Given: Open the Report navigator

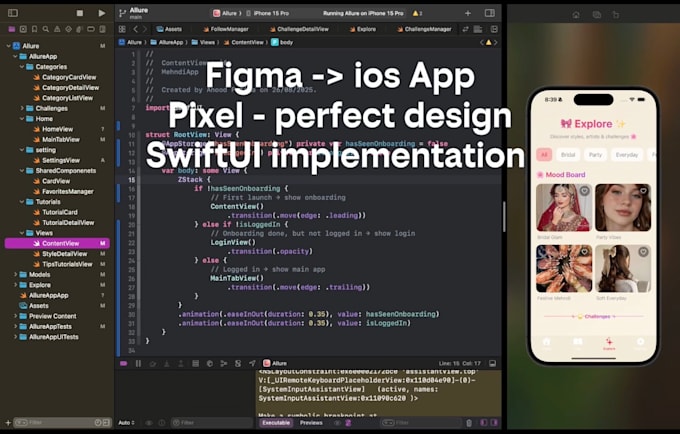Looking at the screenshot, I should point(102,29).
